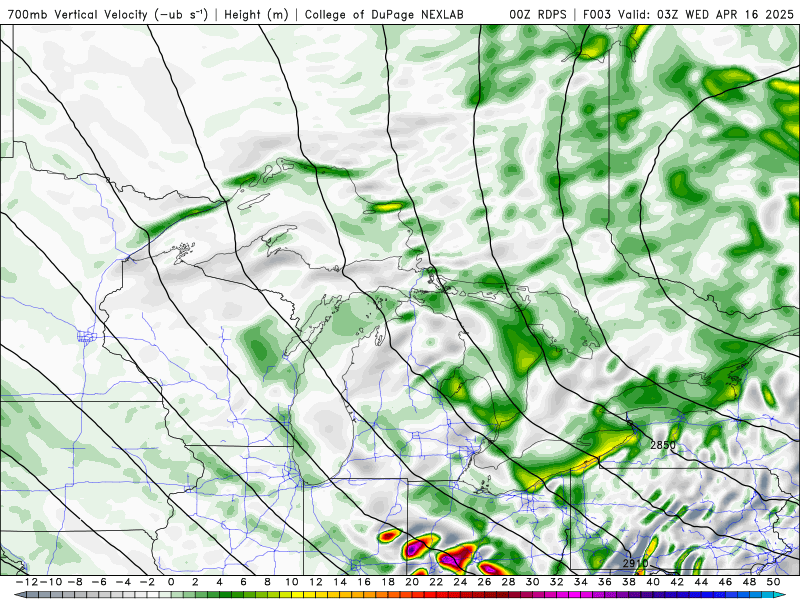Click the colorbar tick label 28

509,582
